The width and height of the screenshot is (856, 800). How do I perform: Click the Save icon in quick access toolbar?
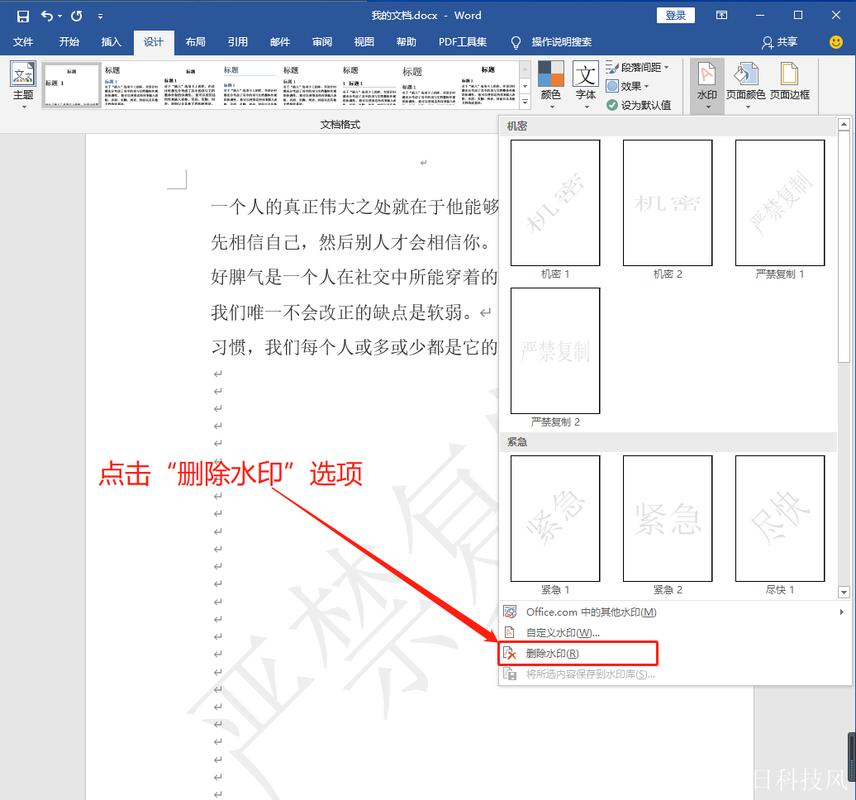pos(22,15)
